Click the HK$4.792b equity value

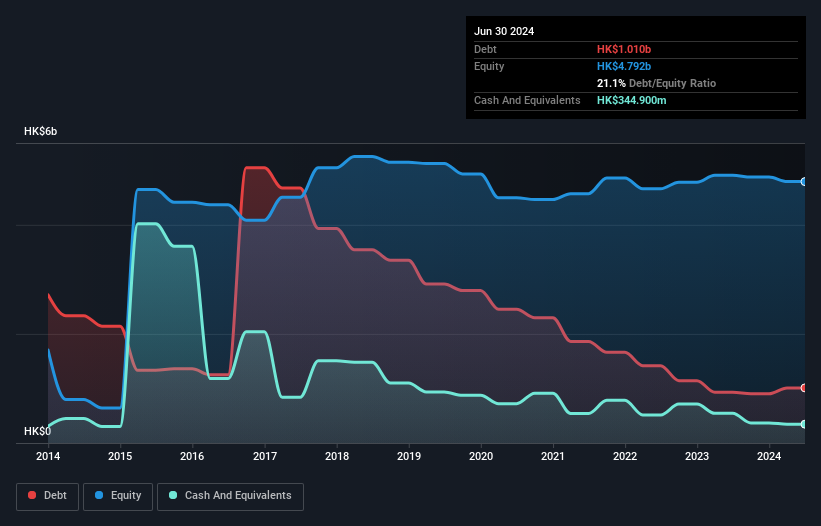click(624, 66)
